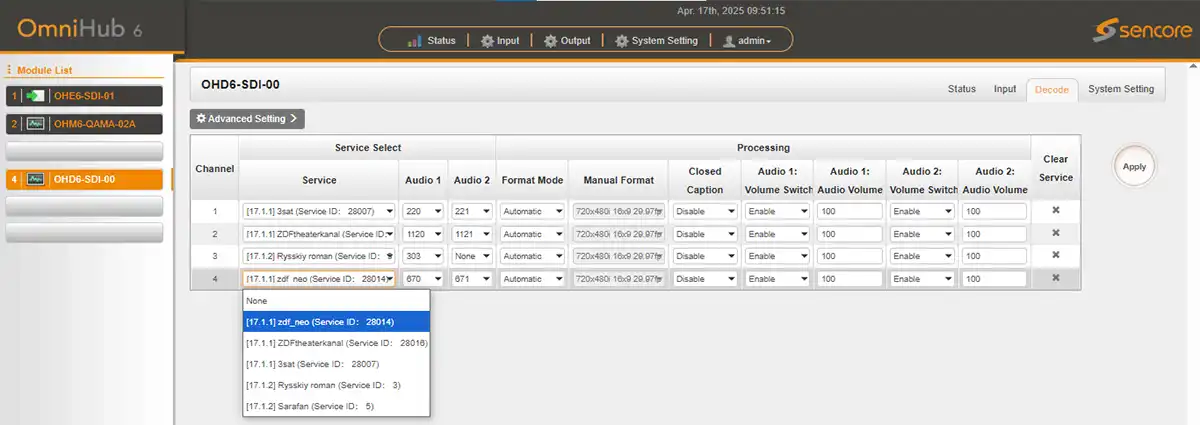
Task: Open the admin user menu
Action: [746, 41]
